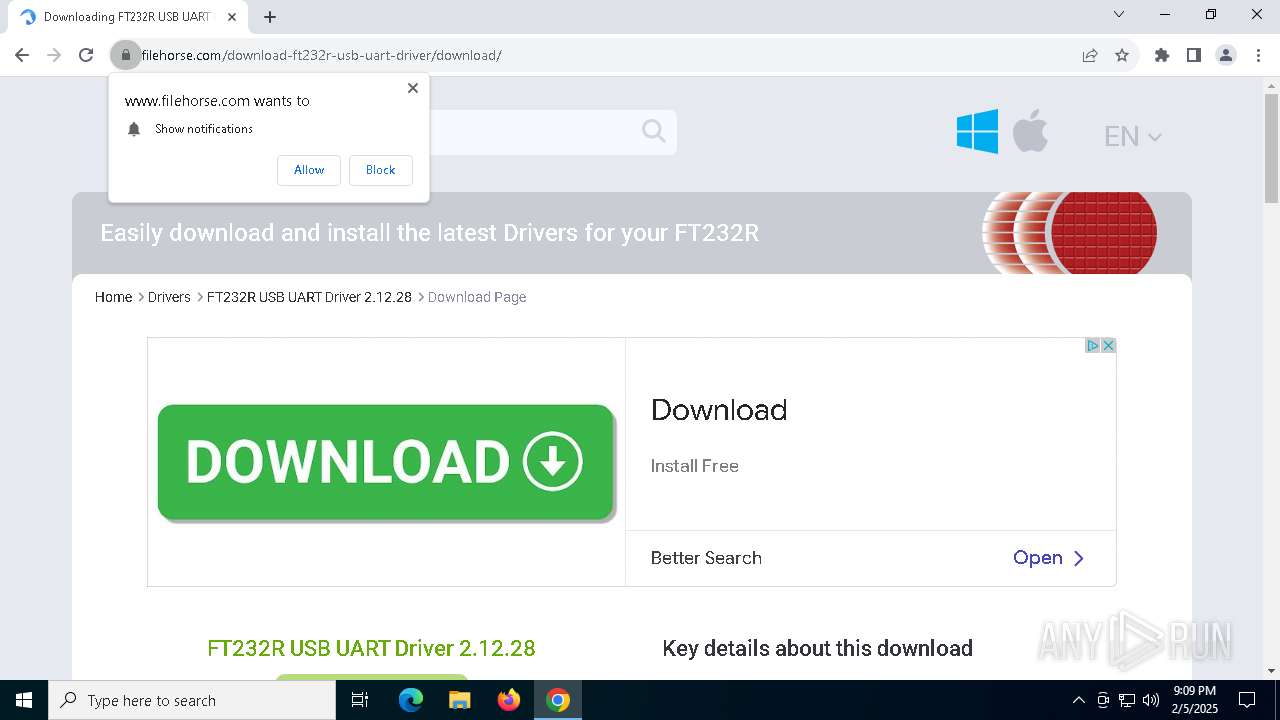The image size is (1280, 720).
Task: Select the Downloading FT232R USB UART tab
Action: [x=127, y=17]
